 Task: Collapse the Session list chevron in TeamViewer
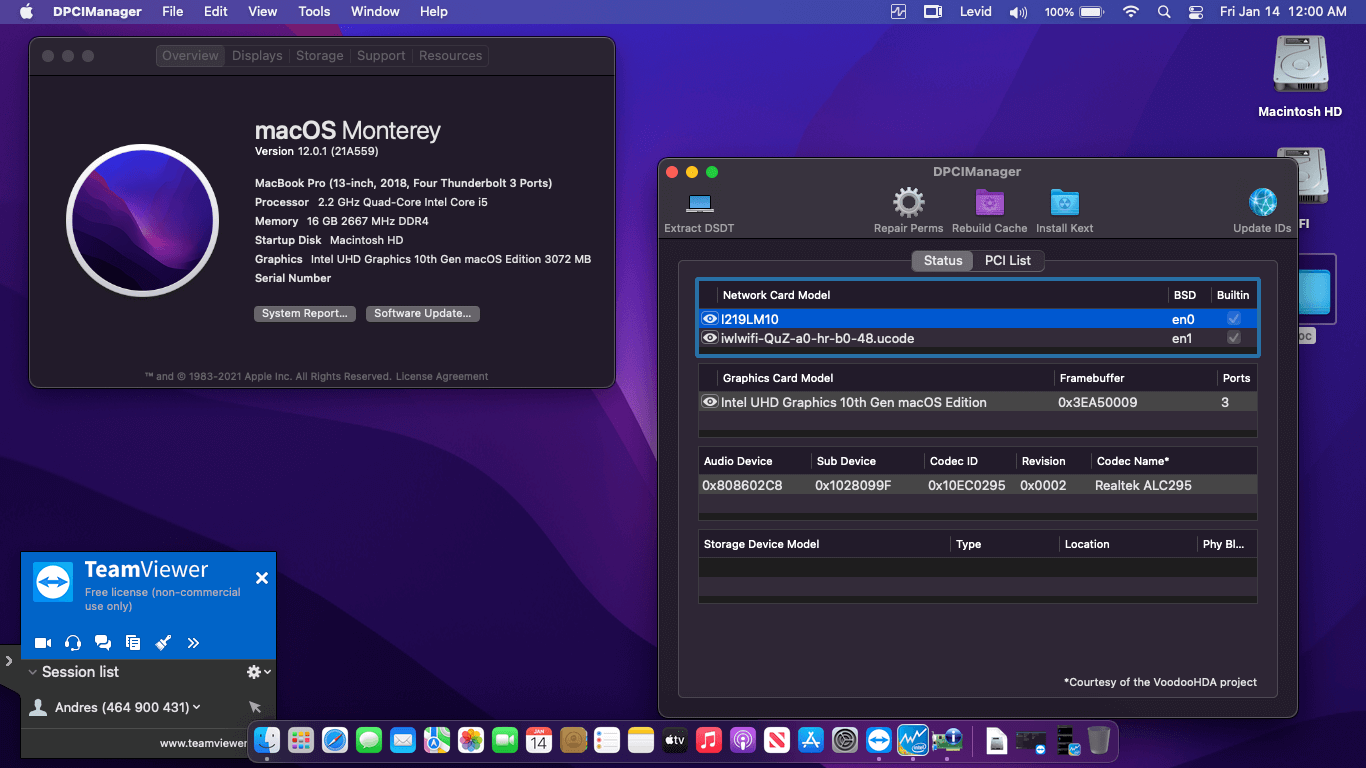click(x=33, y=672)
